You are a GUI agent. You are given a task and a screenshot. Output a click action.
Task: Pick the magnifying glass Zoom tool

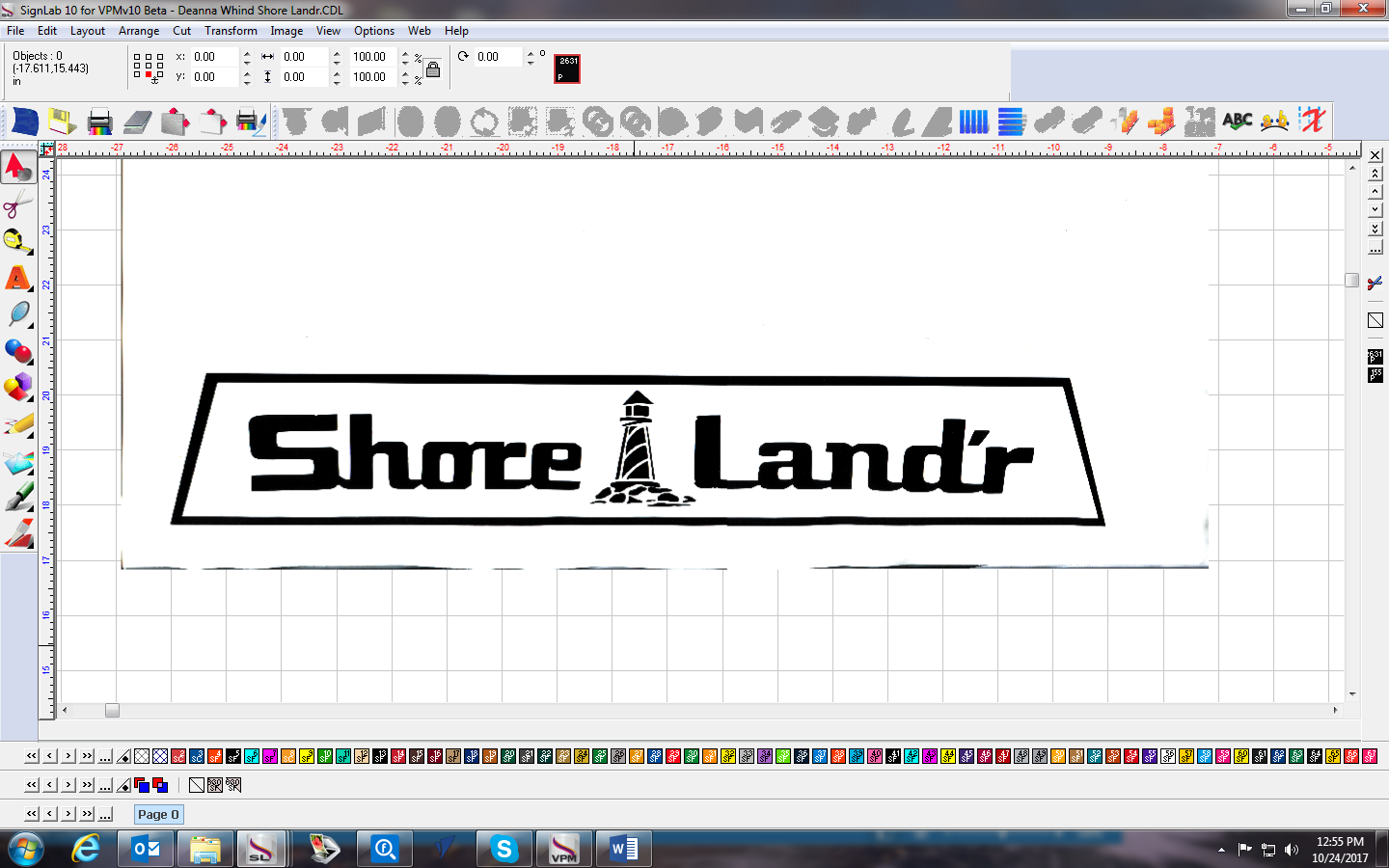pyautogui.click(x=17, y=314)
